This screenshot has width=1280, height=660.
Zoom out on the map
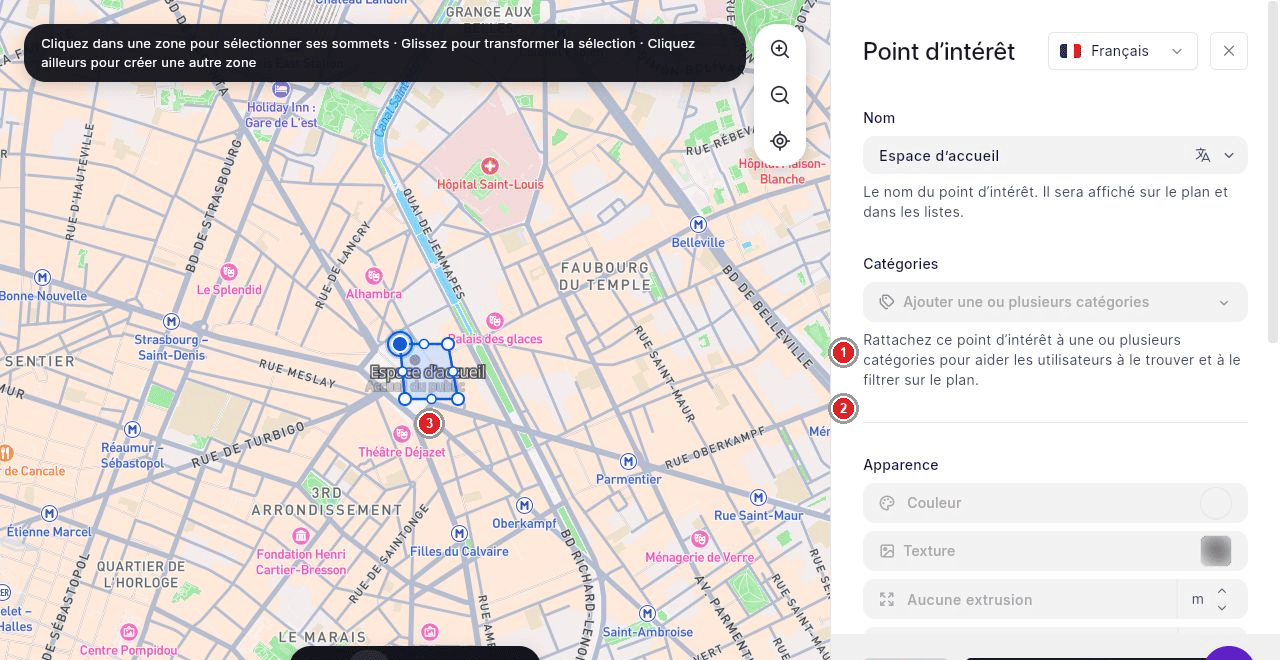pyautogui.click(x=780, y=95)
